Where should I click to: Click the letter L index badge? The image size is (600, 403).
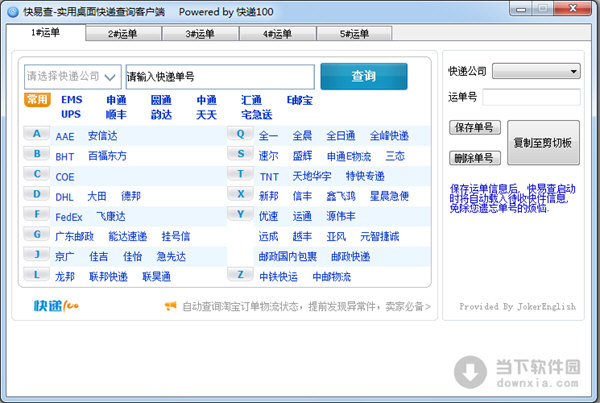click(37, 274)
